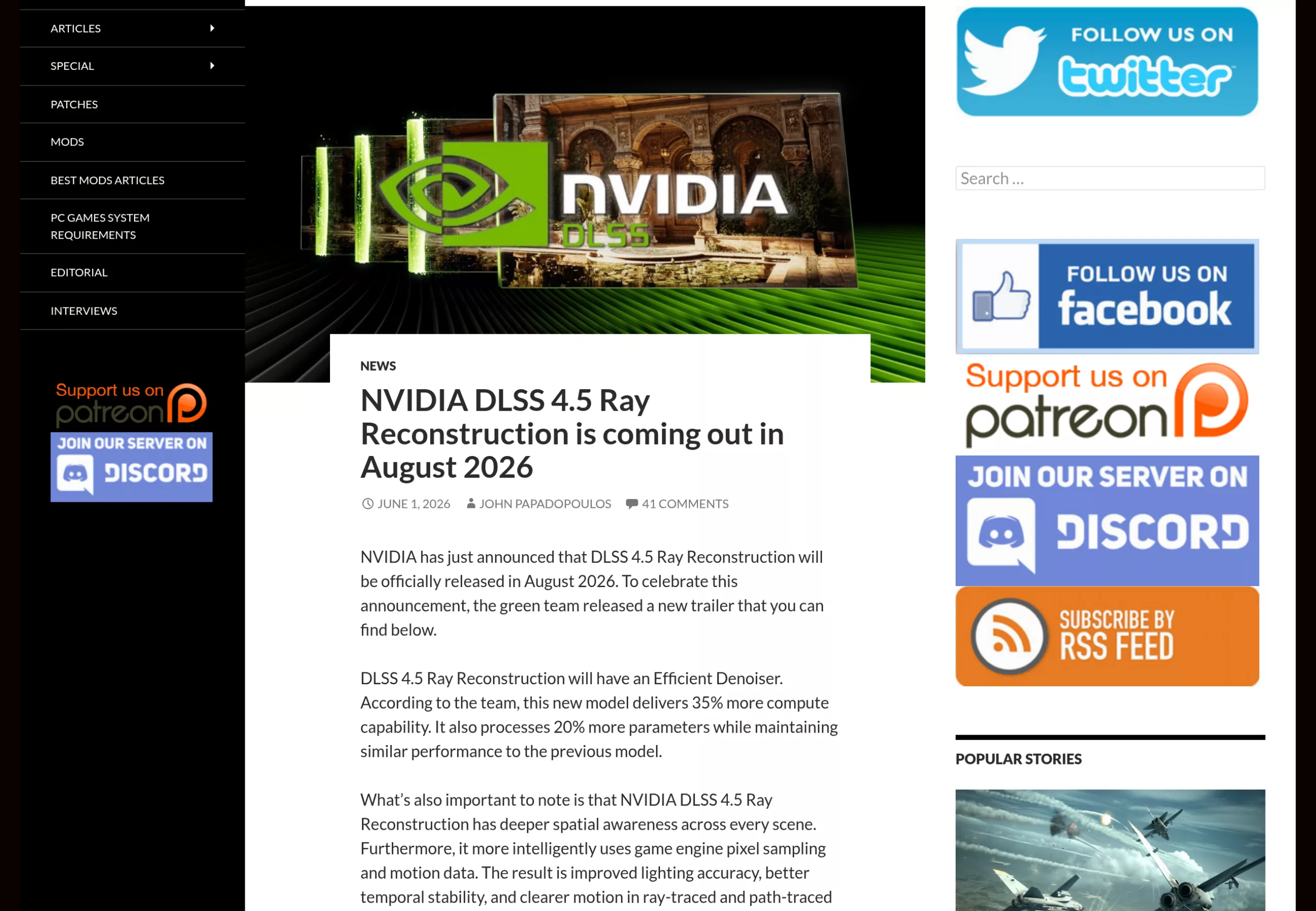Expand the Special submenu arrow
Viewport: 1316px width, 911px height.
(212, 66)
